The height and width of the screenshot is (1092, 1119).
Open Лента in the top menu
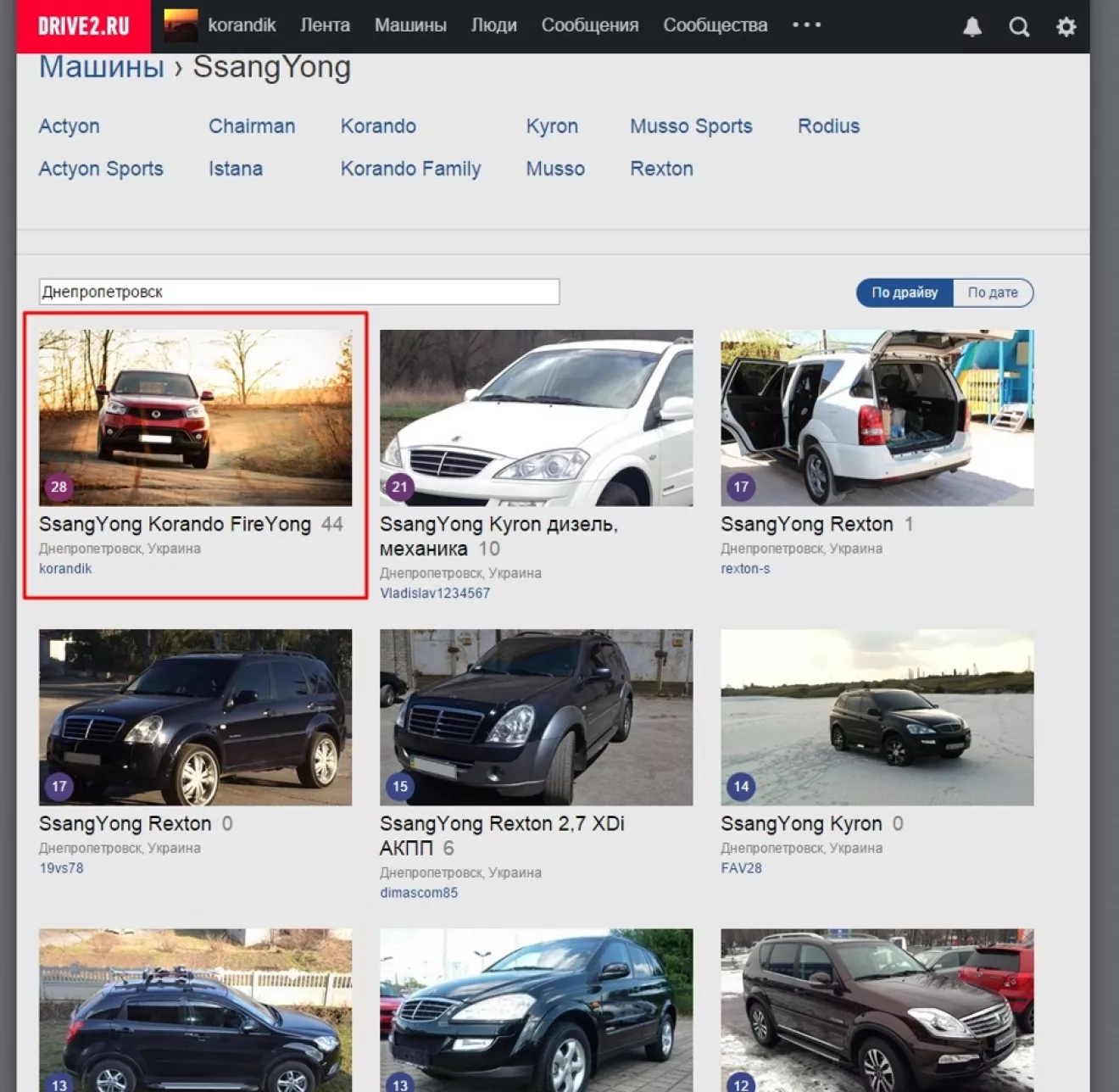[325, 25]
